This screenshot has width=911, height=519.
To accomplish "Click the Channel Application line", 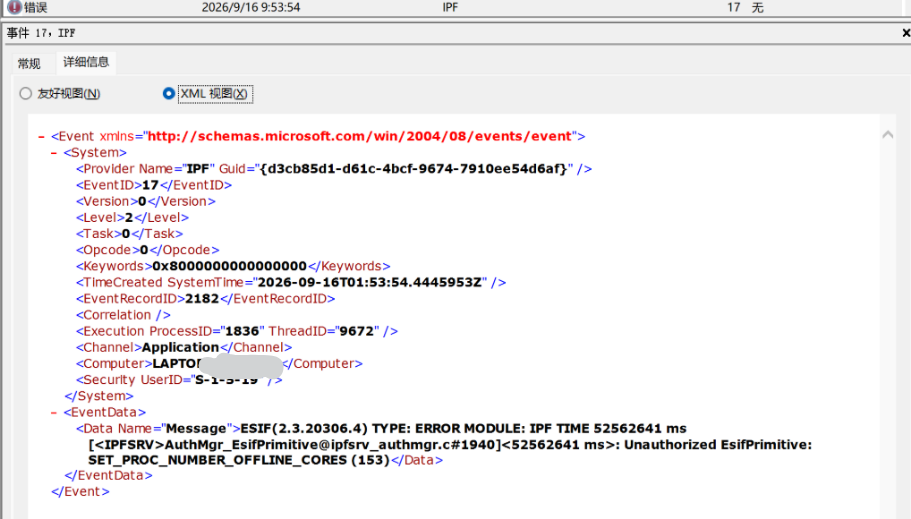I will (x=184, y=348).
